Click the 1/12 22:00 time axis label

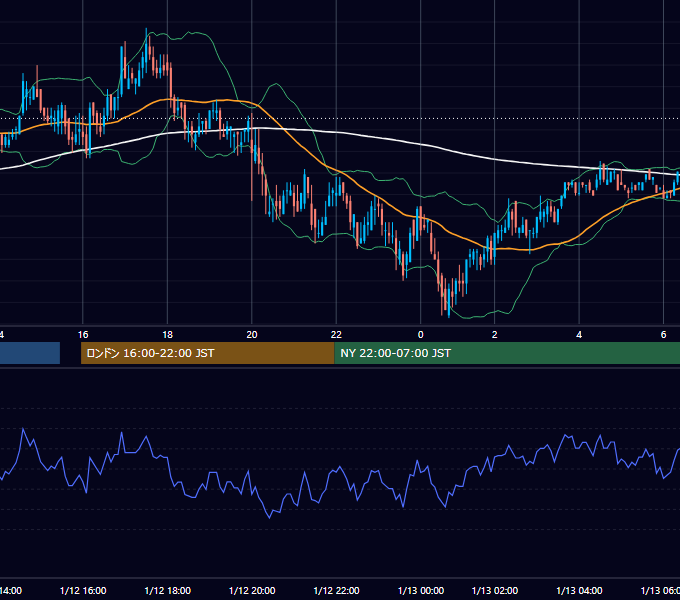(336, 590)
